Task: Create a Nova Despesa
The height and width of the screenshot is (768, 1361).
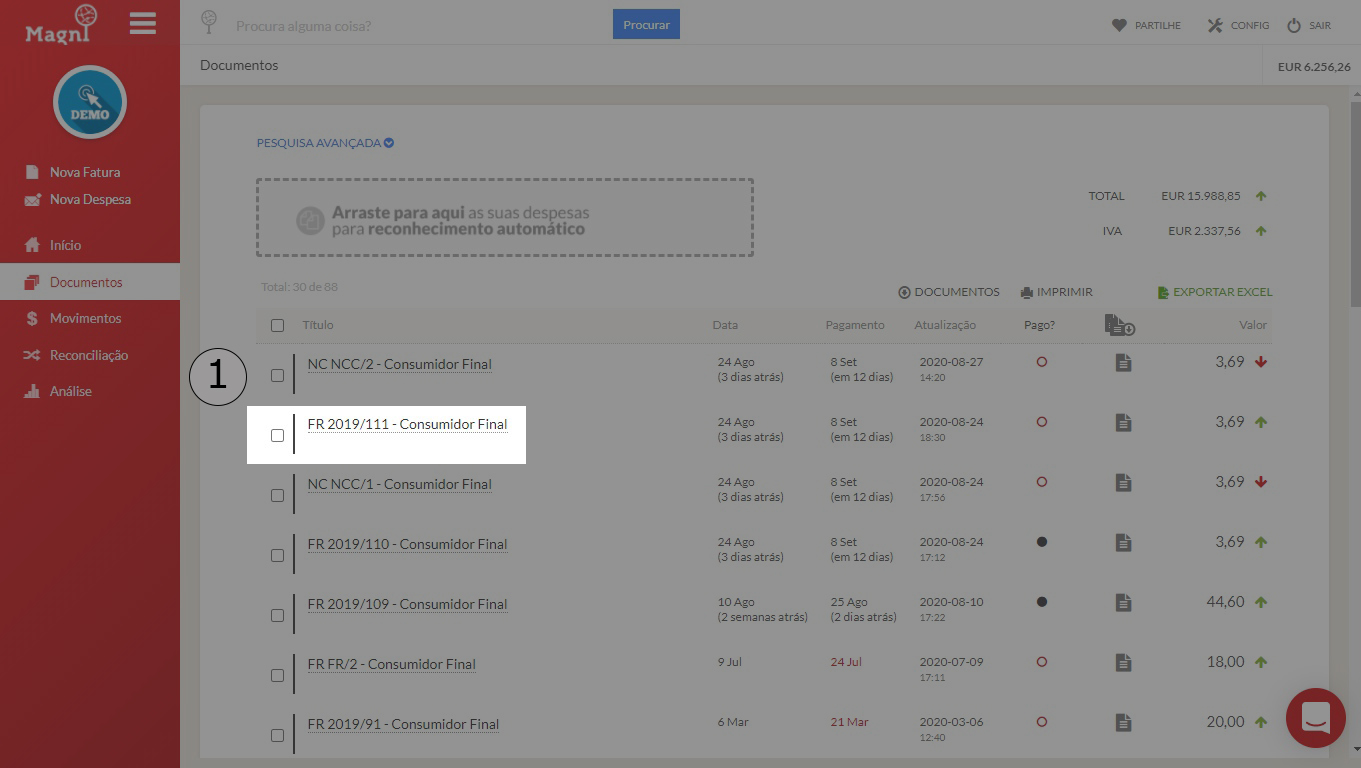Action: (90, 199)
